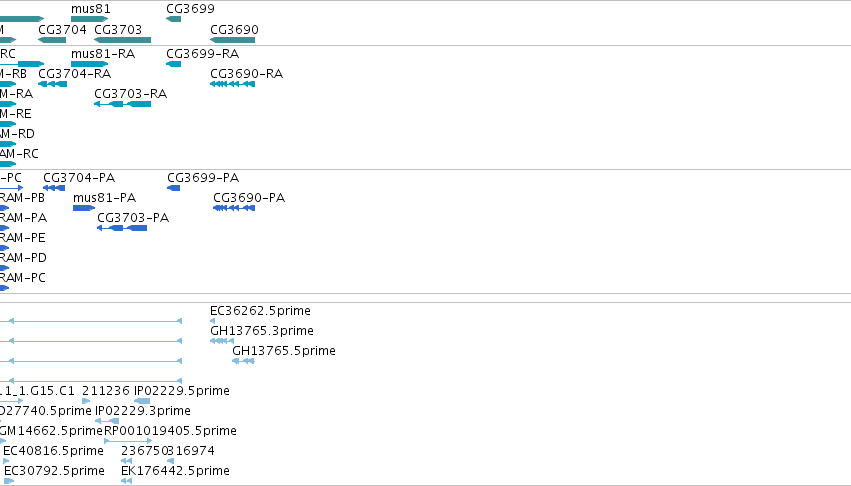
Task: Click the GH13765.3prime EST glyph
Action: 222,341
